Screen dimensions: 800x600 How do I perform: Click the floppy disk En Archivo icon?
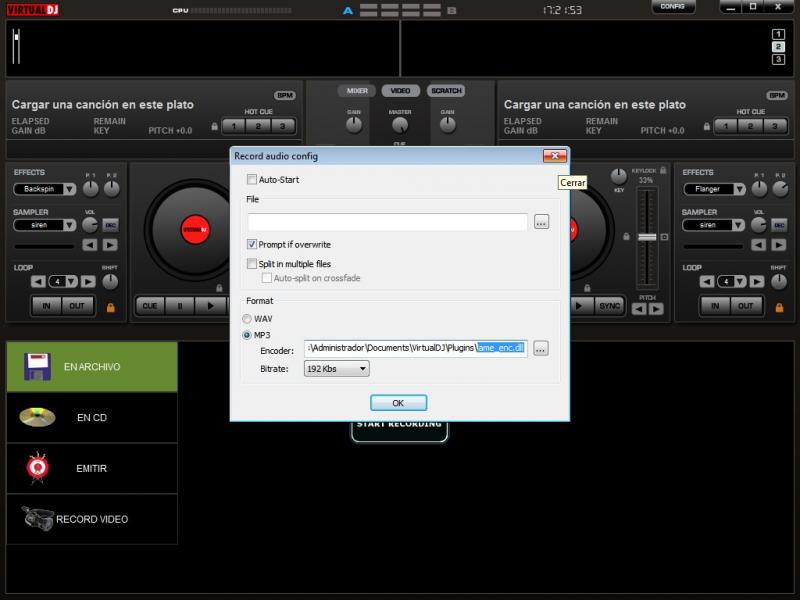click(x=37, y=366)
